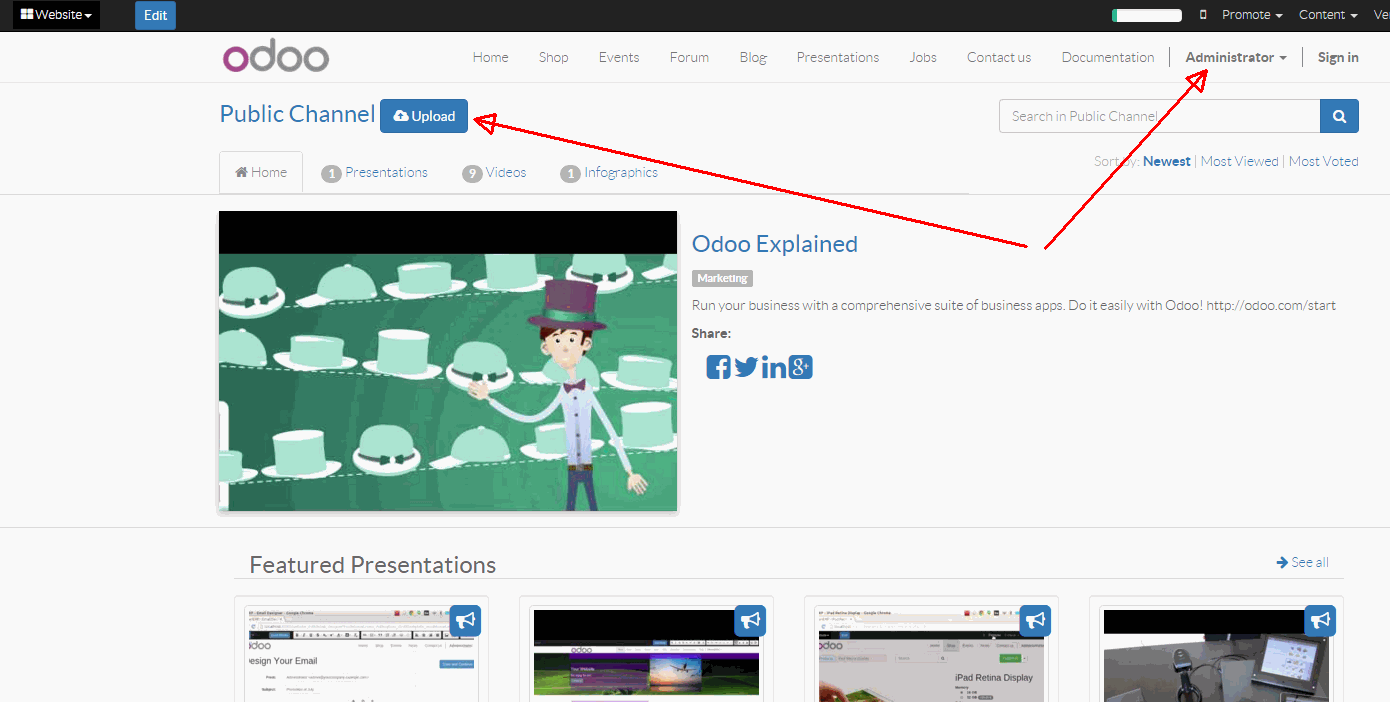Click the Marketing tag
Image resolution: width=1390 pixels, height=702 pixels.
pos(722,278)
